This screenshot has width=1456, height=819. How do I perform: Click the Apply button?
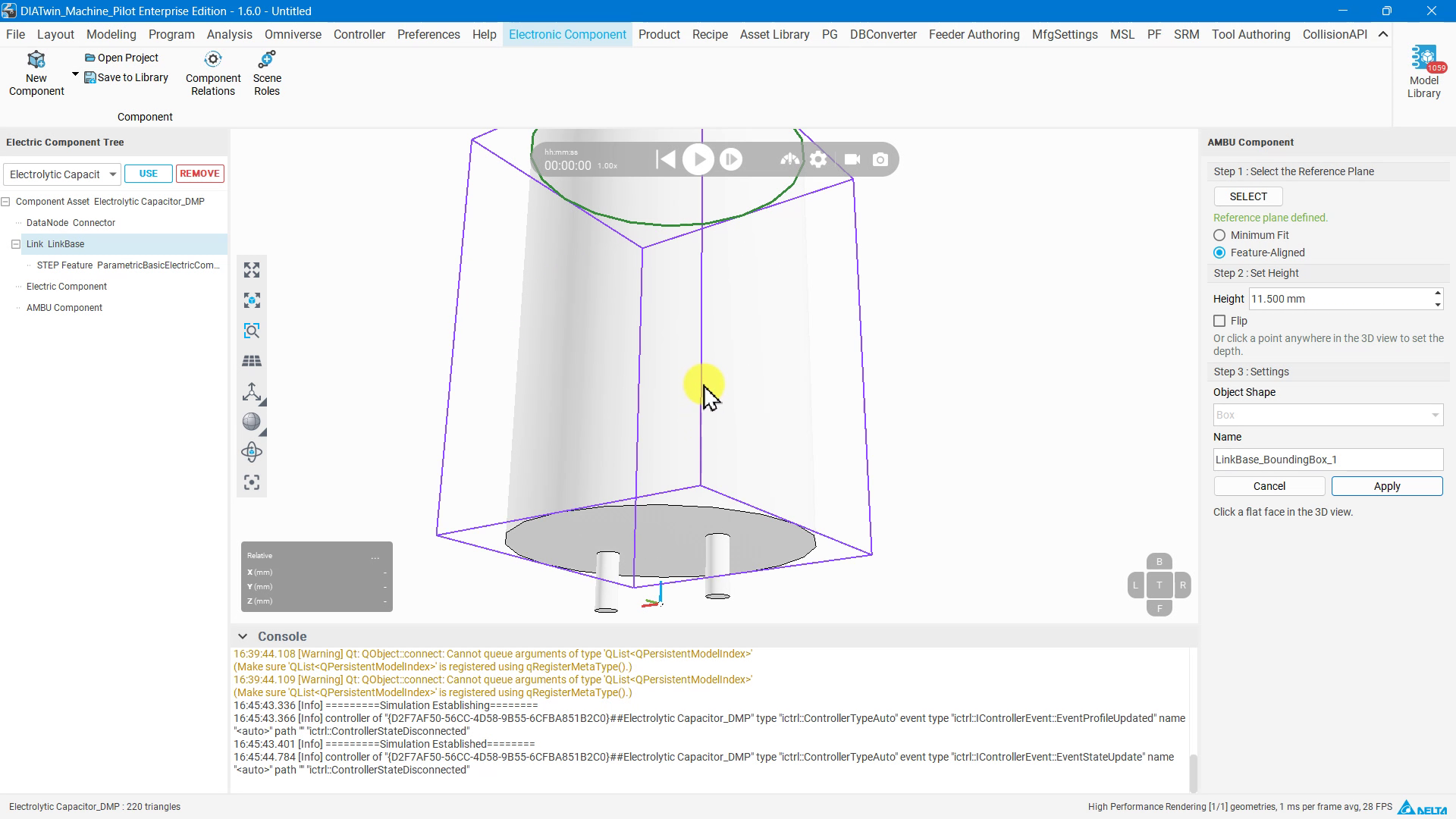[1387, 486]
